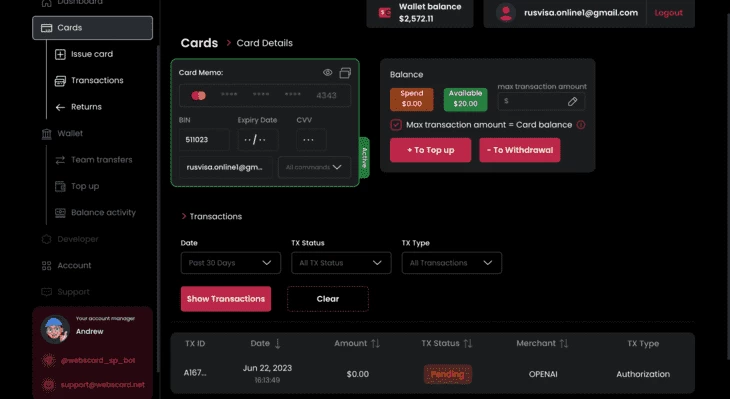Sort transactions by Date arrow icon
Screen dimensions: 730x399
(x=278, y=344)
